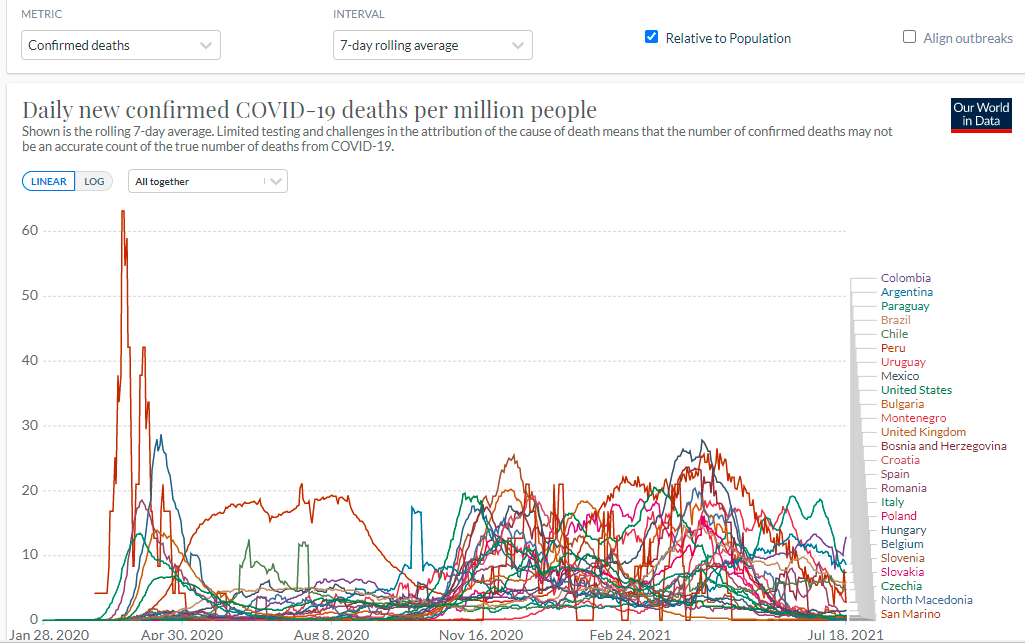Expand the 7-day rolling average interval dropdown
Viewport: 1025px width, 643px height.
point(432,45)
